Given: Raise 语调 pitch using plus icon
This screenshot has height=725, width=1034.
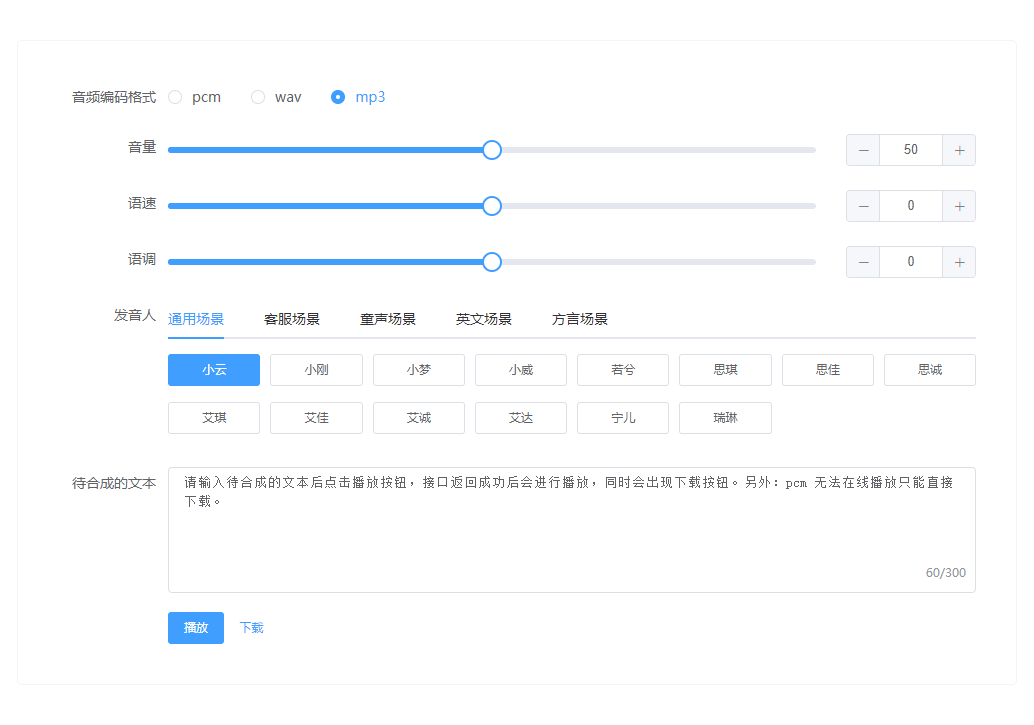Looking at the screenshot, I should (x=959, y=262).
